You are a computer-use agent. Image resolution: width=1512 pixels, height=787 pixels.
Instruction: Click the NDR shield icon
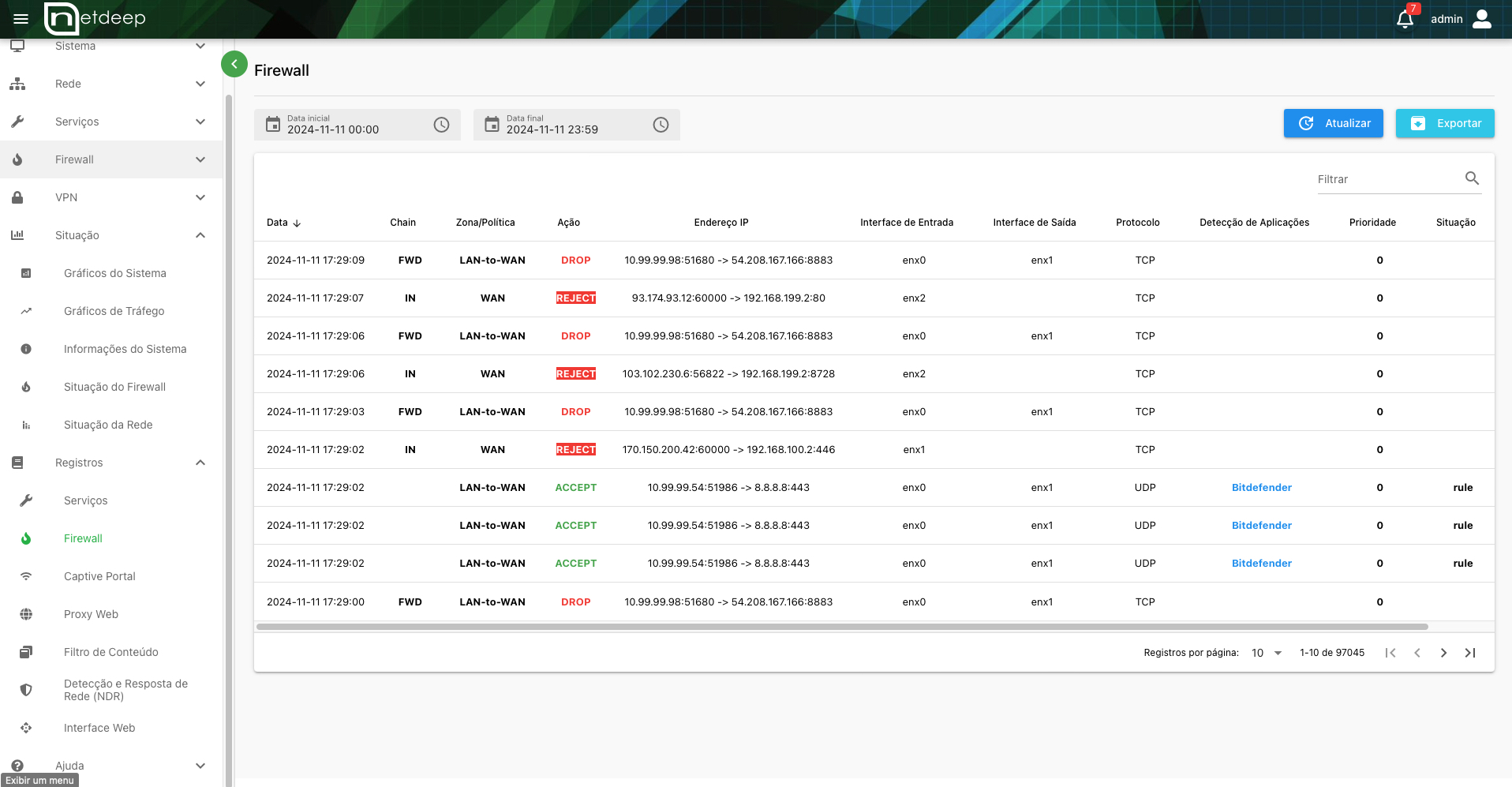pos(26,690)
